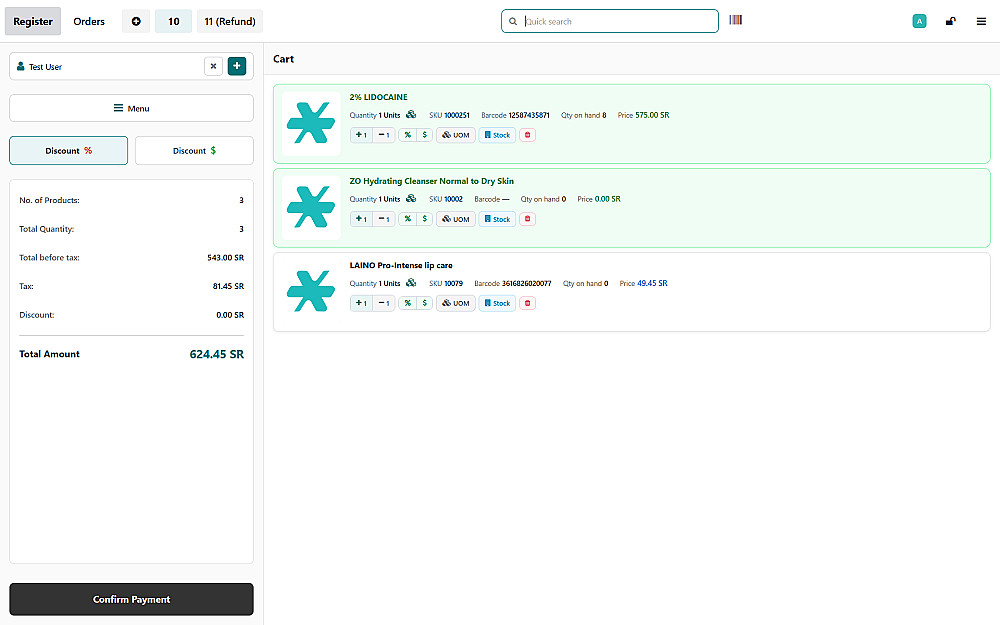
Task: Click barcode 12587435871
Action: tap(529, 115)
